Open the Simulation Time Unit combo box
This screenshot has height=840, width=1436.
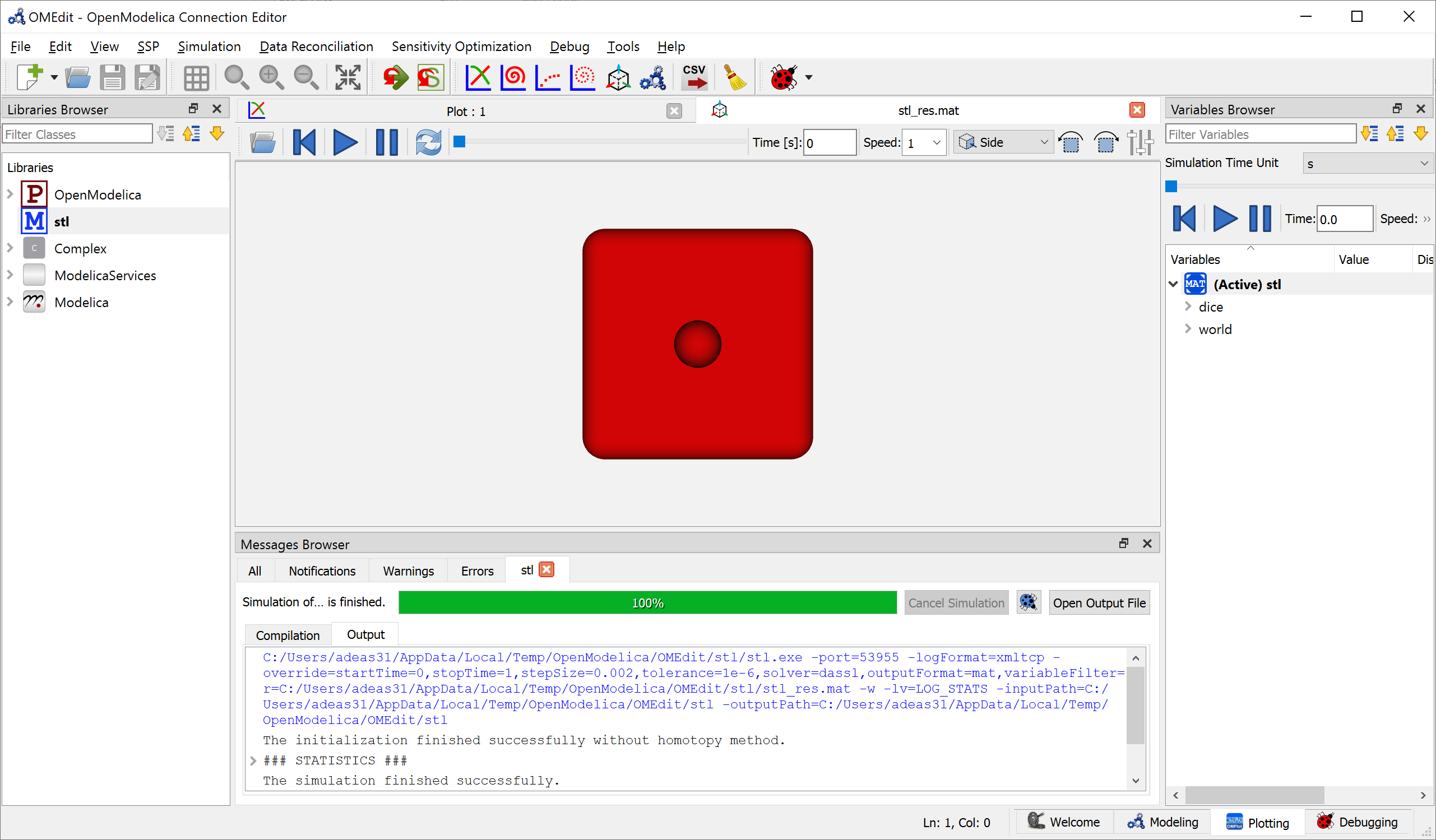coord(1368,164)
